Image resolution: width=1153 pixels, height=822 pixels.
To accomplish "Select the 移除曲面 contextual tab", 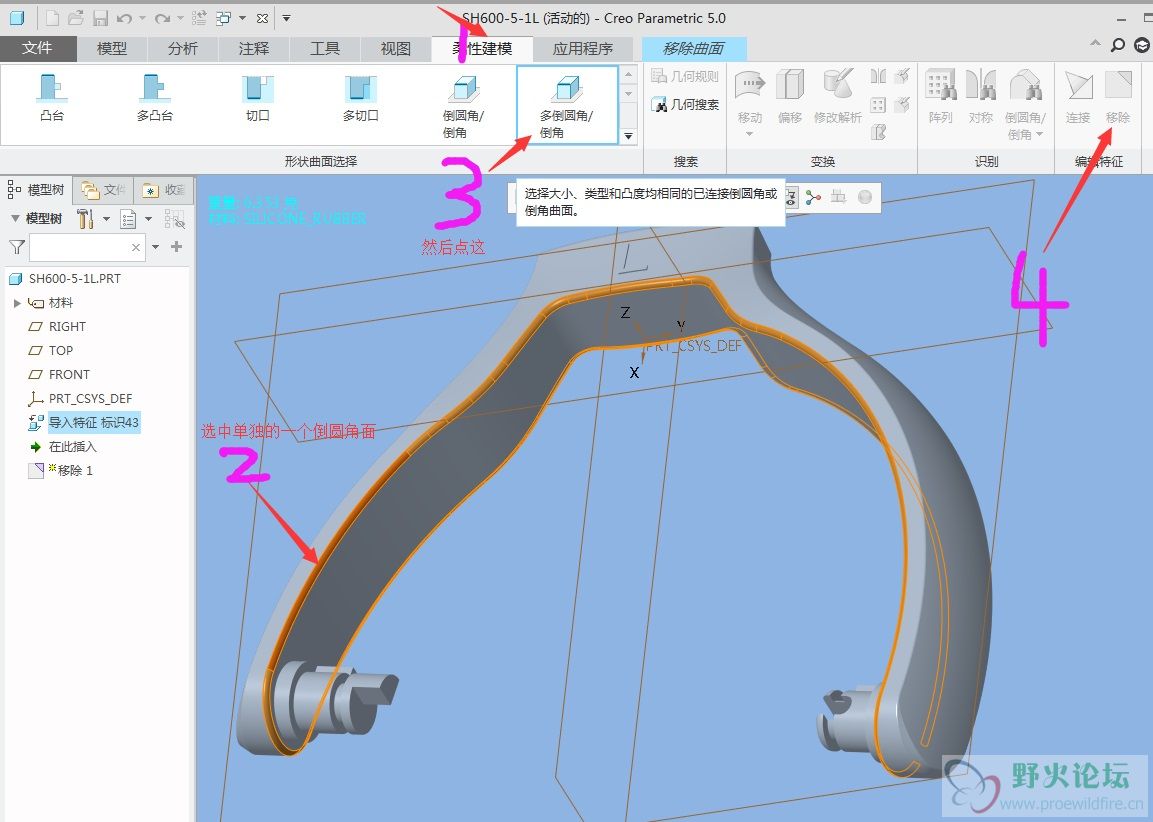I will 694,49.
